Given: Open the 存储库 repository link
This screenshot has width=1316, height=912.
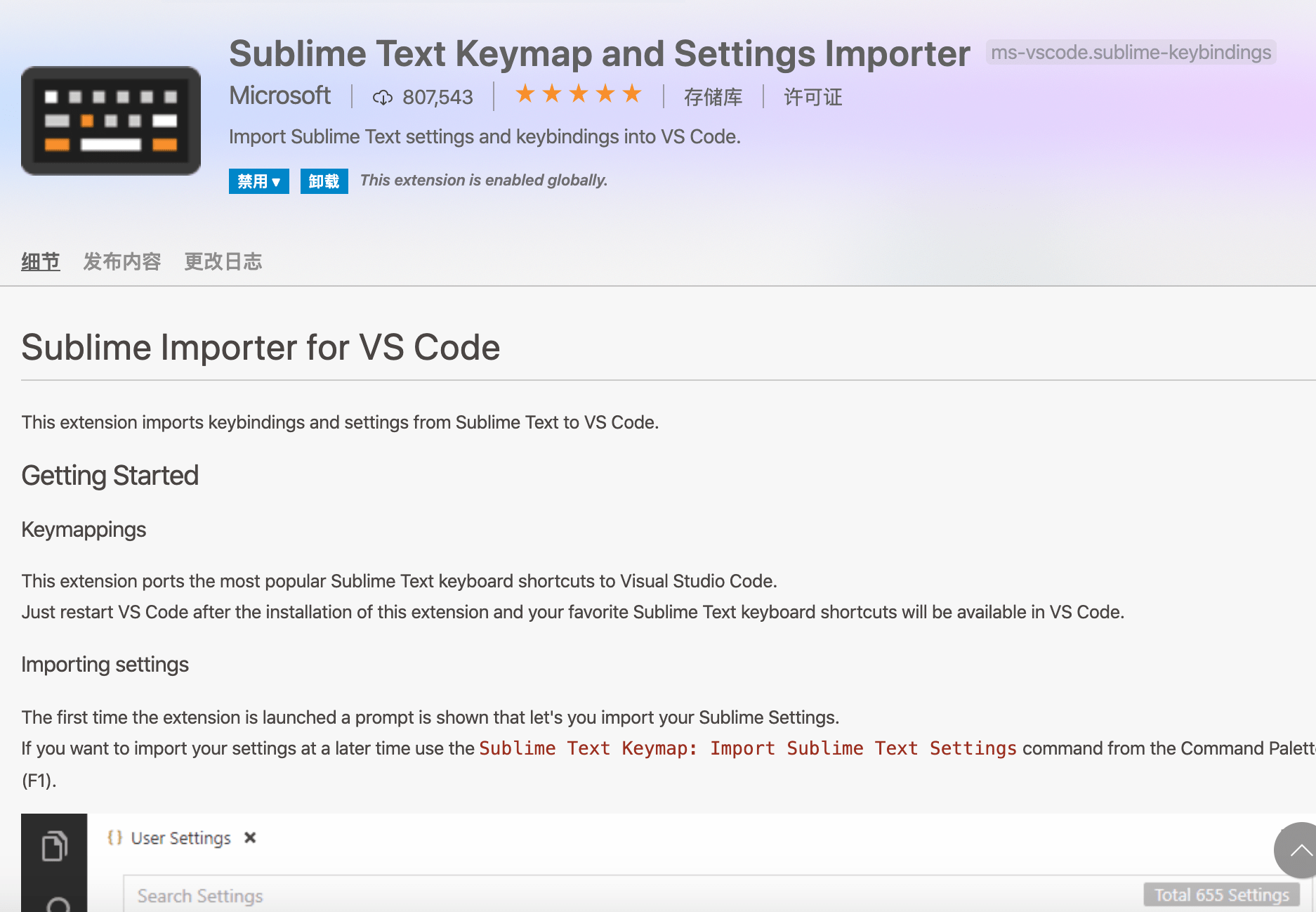Looking at the screenshot, I should click(x=713, y=97).
